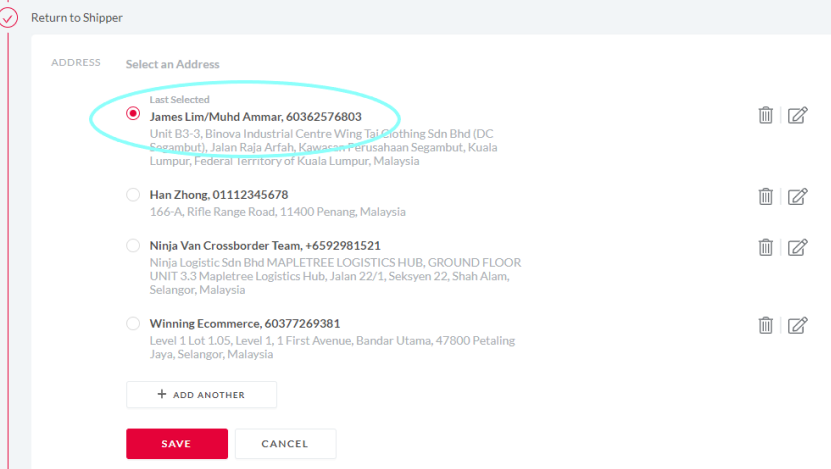Click the Level 1 Lot 1.05 address text
This screenshot has width=831, height=469.
pos(332,347)
